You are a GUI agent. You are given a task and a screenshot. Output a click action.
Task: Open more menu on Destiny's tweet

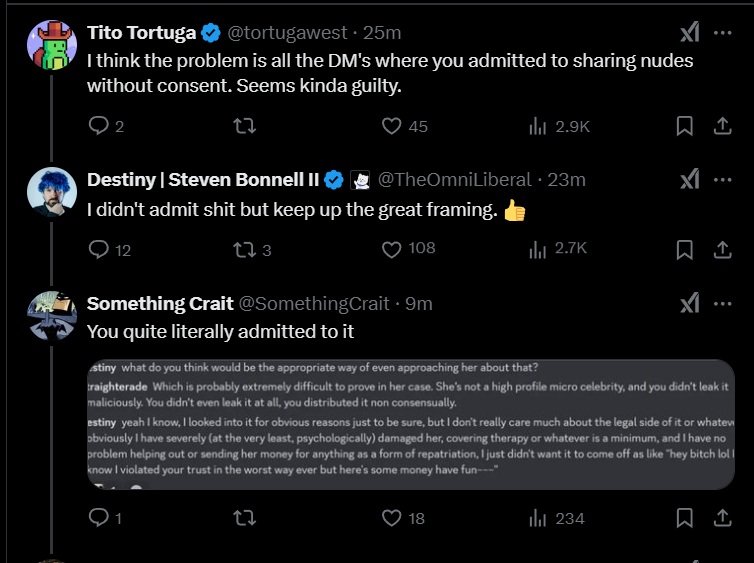click(723, 180)
